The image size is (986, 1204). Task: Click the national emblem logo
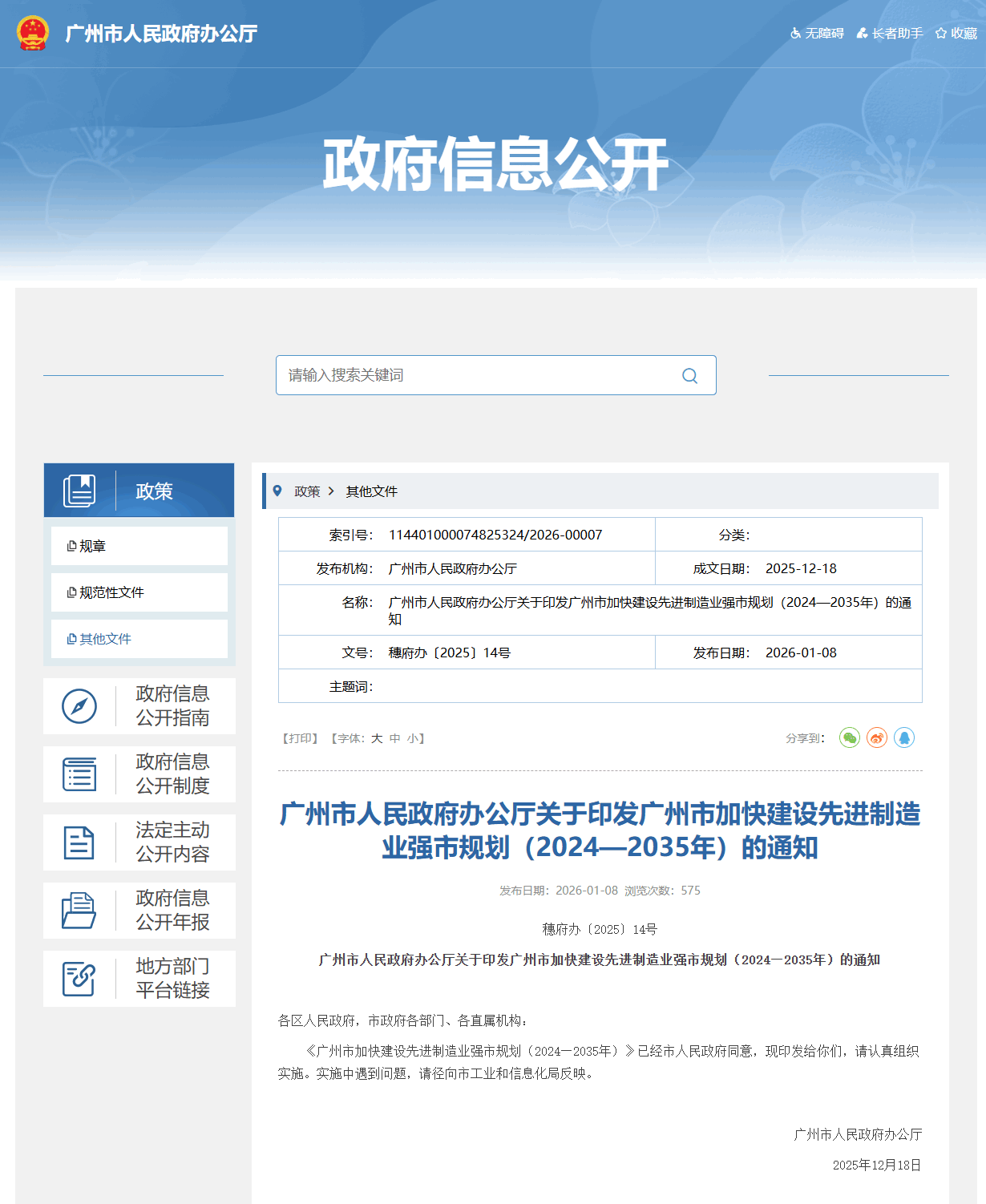tap(33, 34)
